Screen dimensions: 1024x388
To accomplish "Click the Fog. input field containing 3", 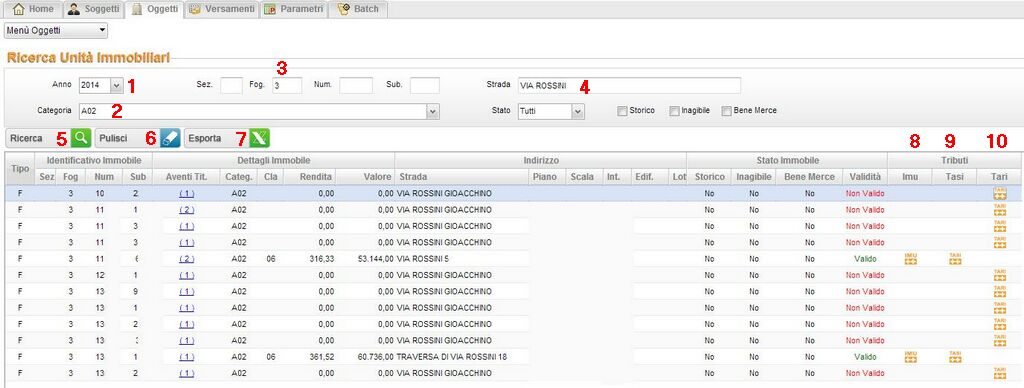I will click(x=287, y=86).
